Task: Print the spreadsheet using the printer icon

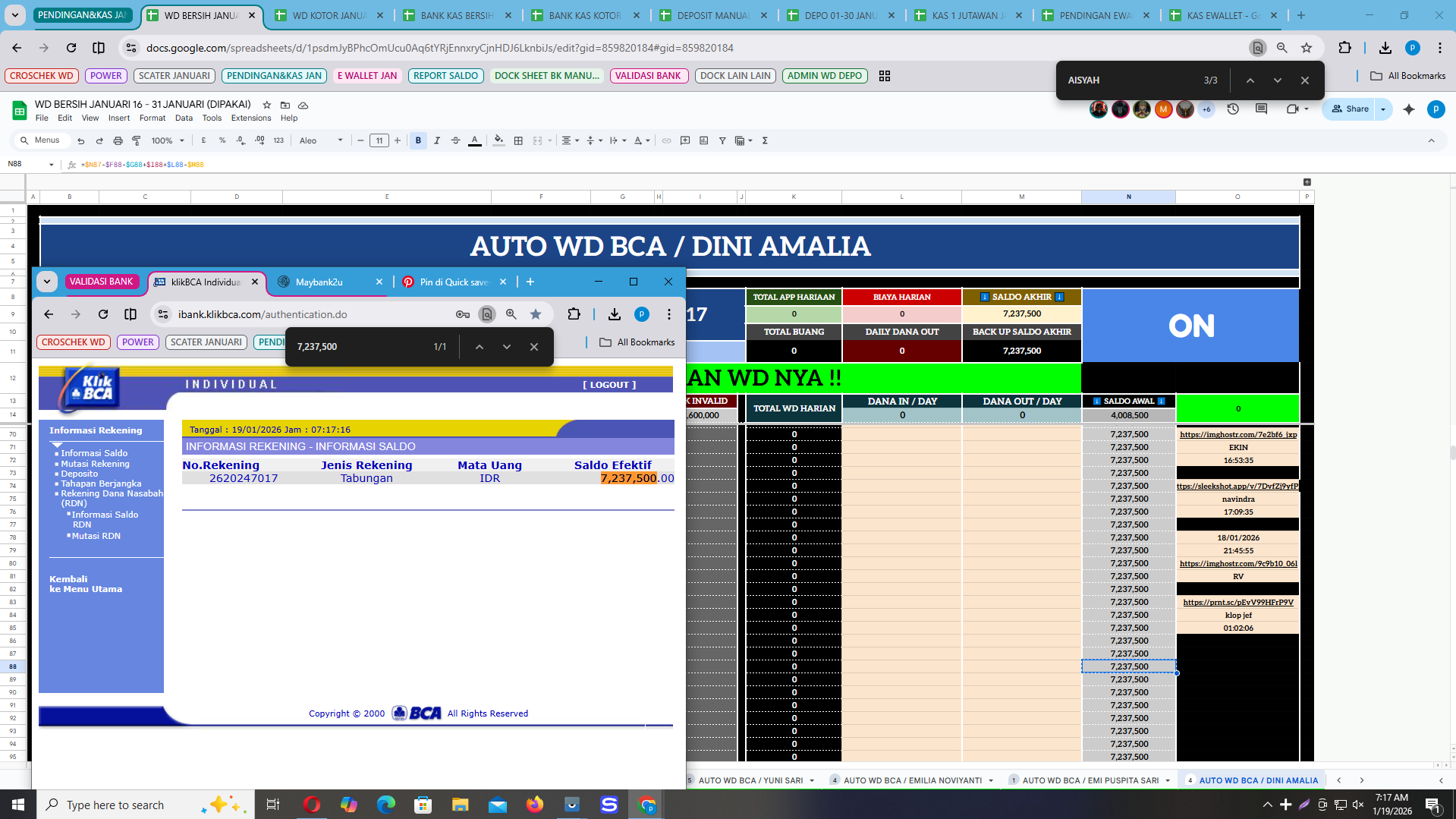Action: (x=118, y=140)
